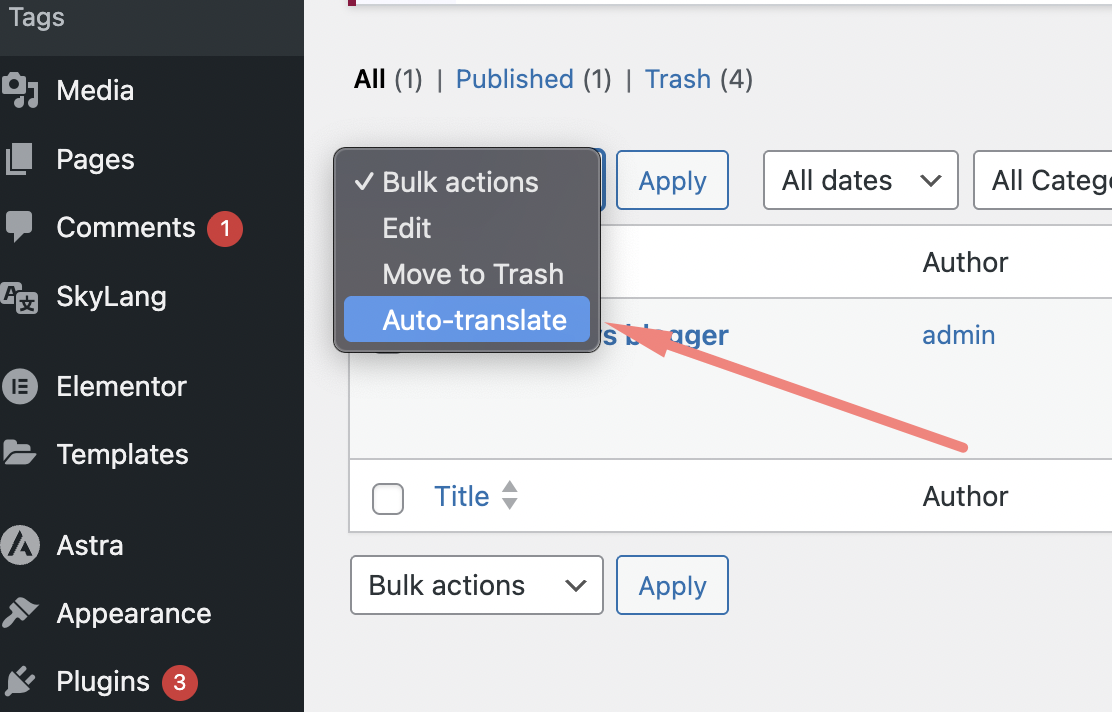Select Move to Trash in dropdown menu

pyautogui.click(x=472, y=275)
